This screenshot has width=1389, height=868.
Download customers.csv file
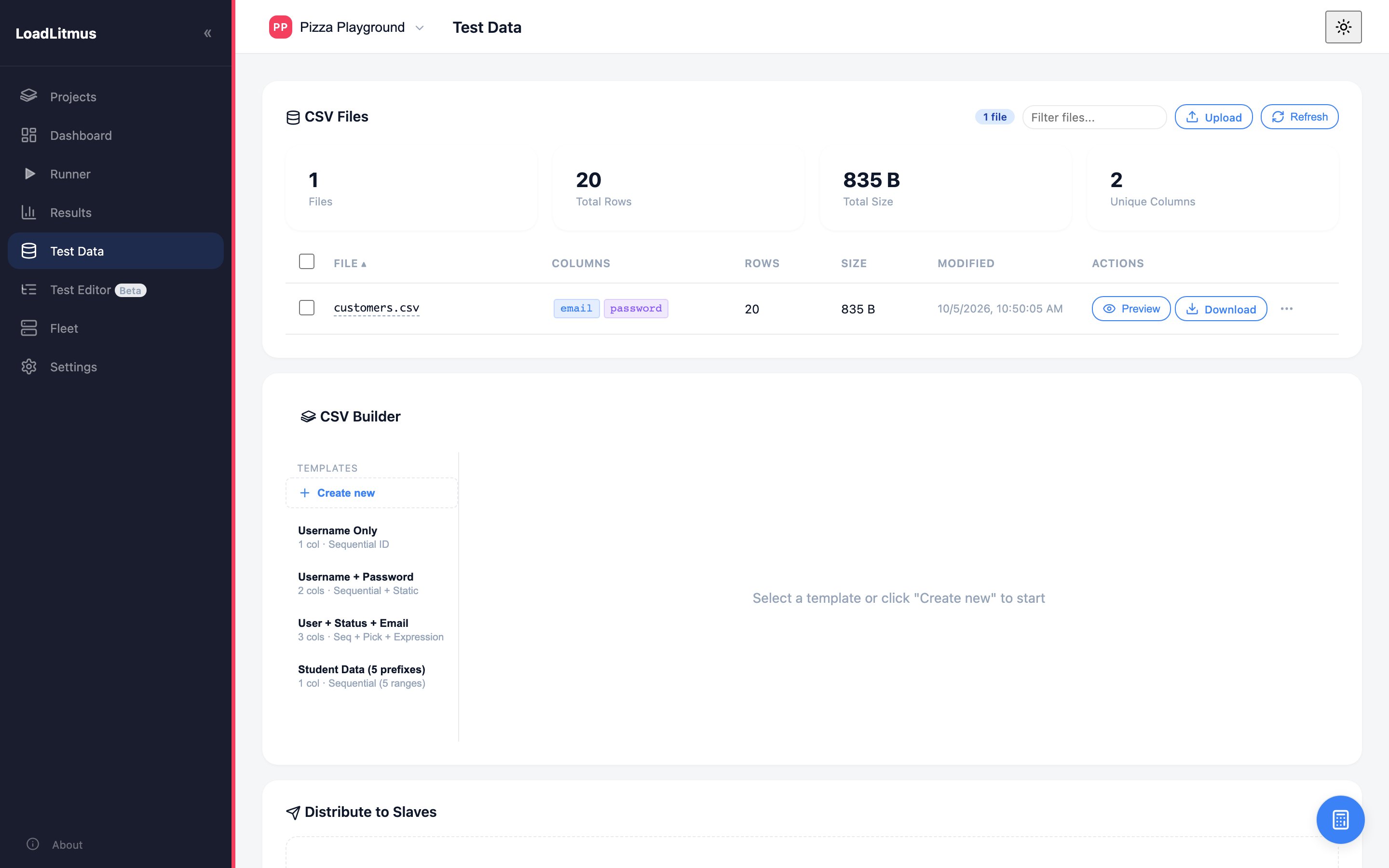tap(1221, 309)
